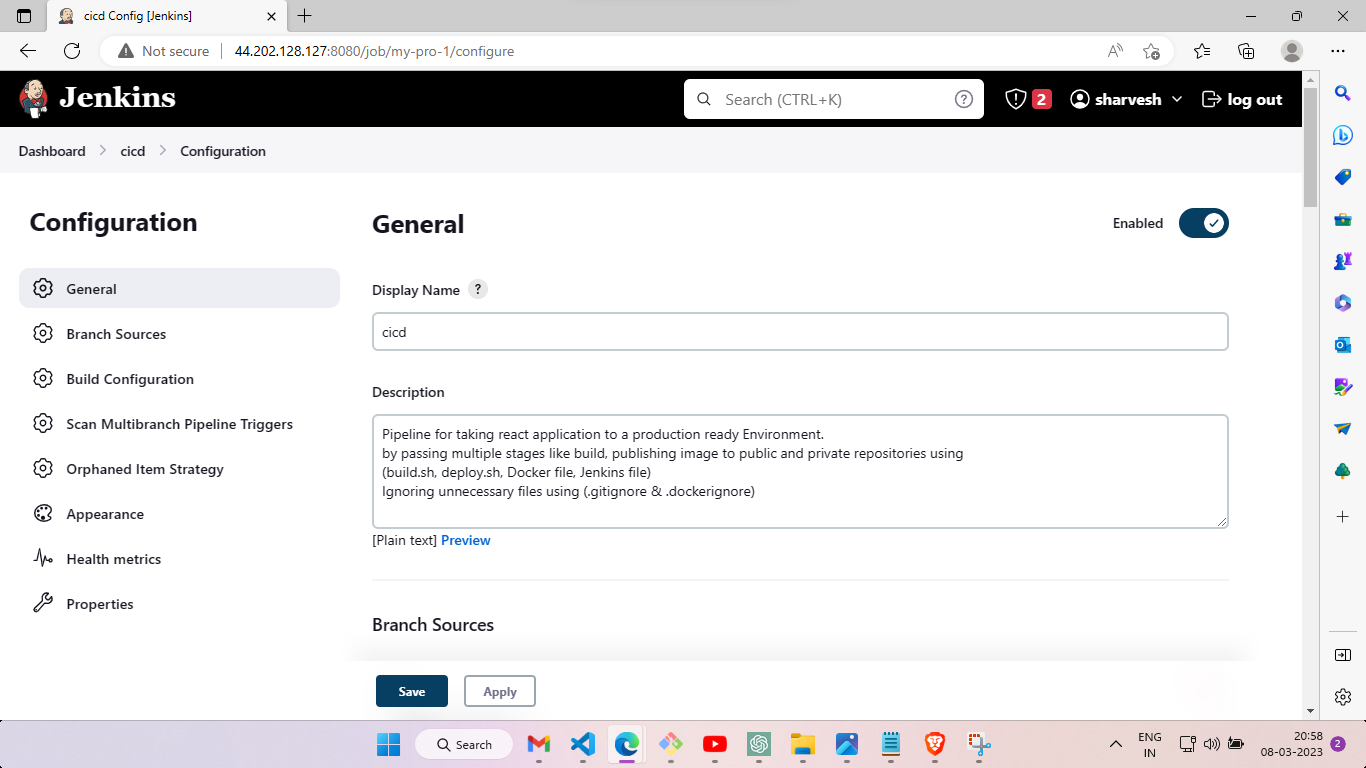Click the Jenkins logo to return home
Image resolution: width=1366 pixels, height=768 pixels.
pyautogui.click(x=33, y=98)
